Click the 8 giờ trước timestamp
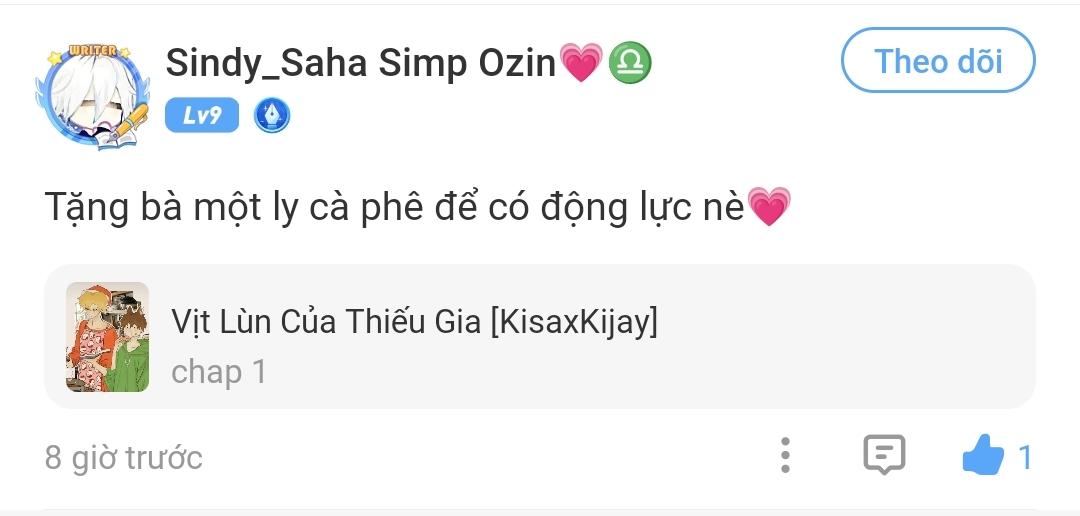This screenshot has width=1080, height=516. coord(124,457)
